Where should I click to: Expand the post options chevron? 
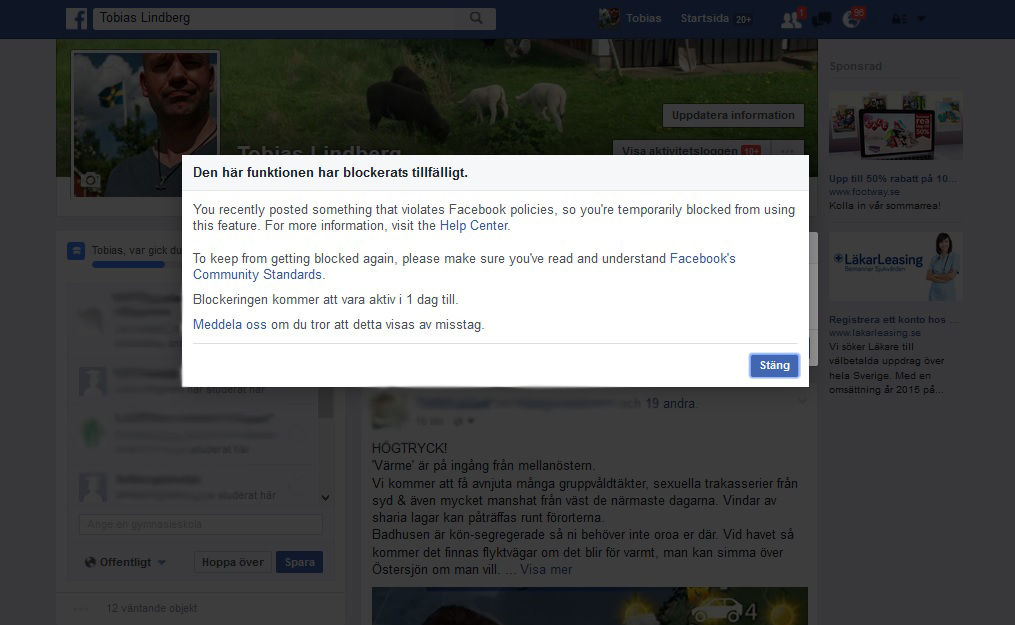tap(801, 401)
